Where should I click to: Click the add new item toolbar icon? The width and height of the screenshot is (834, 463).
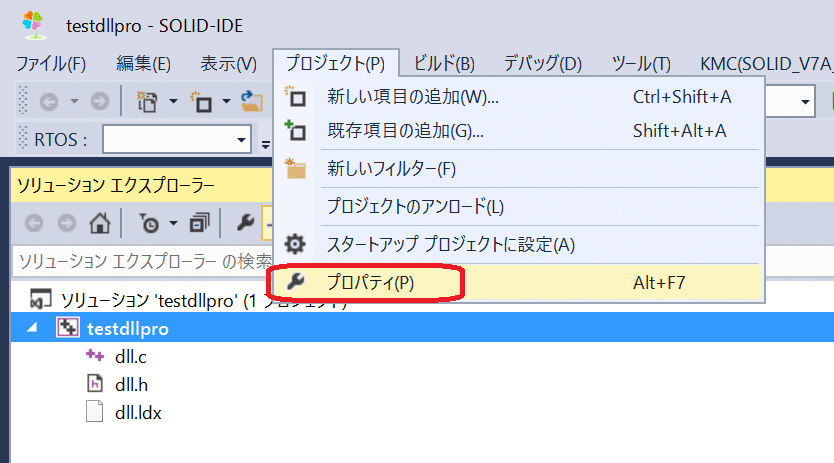click(x=201, y=101)
